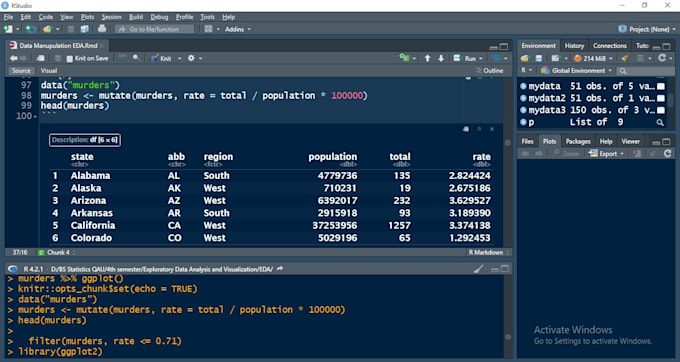Click the Print icon in main toolbar
Viewport: 680px width, 362px height.
(102, 29)
